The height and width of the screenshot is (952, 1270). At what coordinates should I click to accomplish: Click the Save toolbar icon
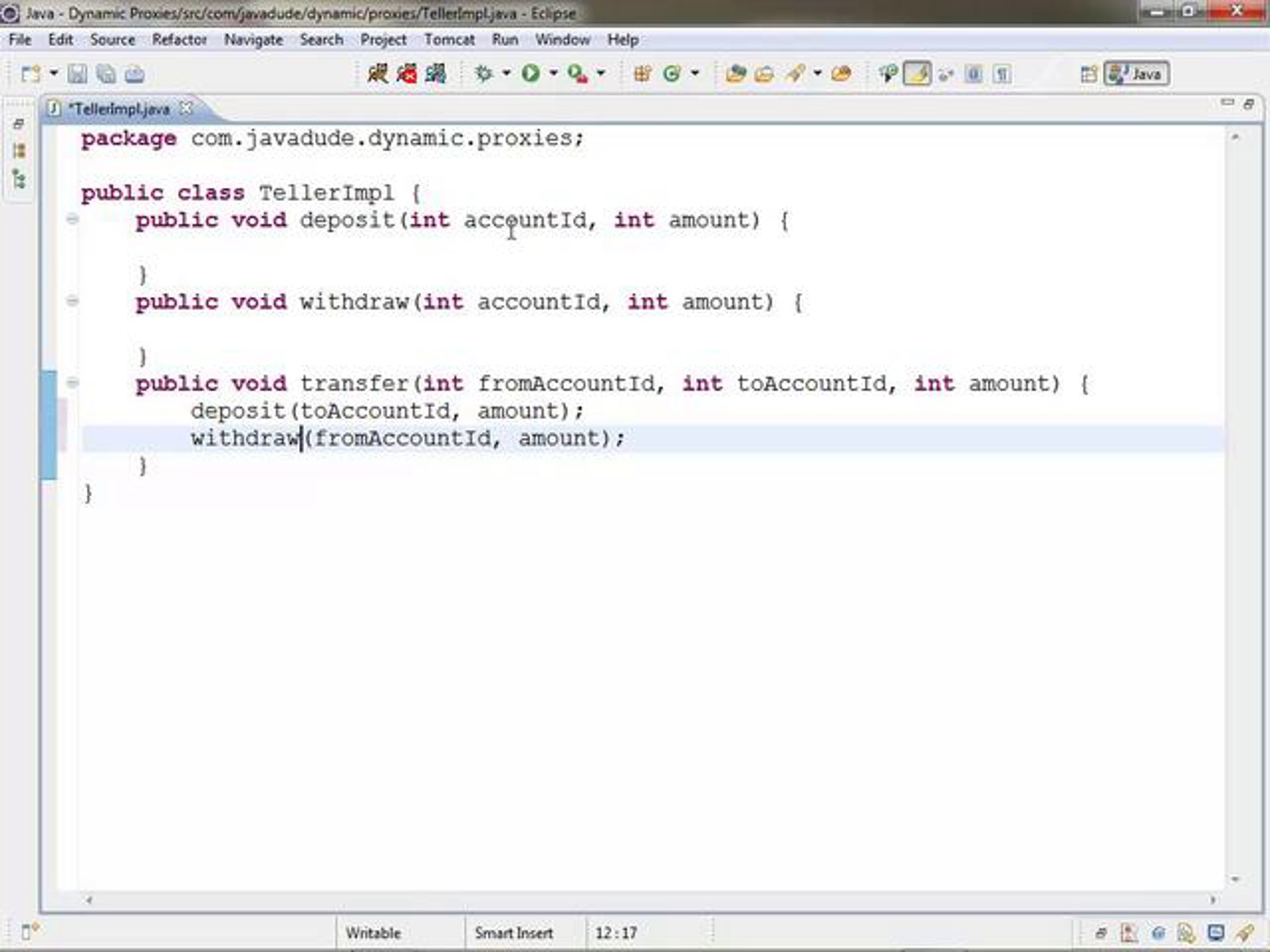(x=77, y=74)
